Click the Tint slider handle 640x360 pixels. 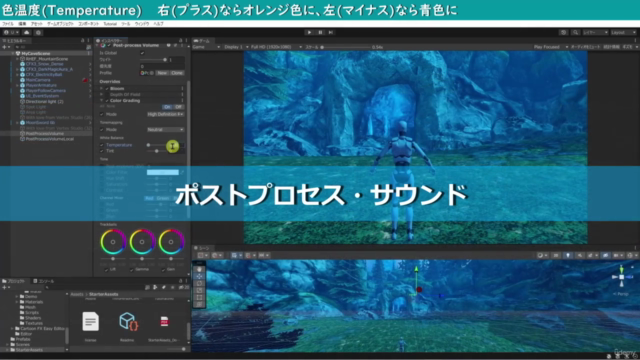click(x=157, y=151)
